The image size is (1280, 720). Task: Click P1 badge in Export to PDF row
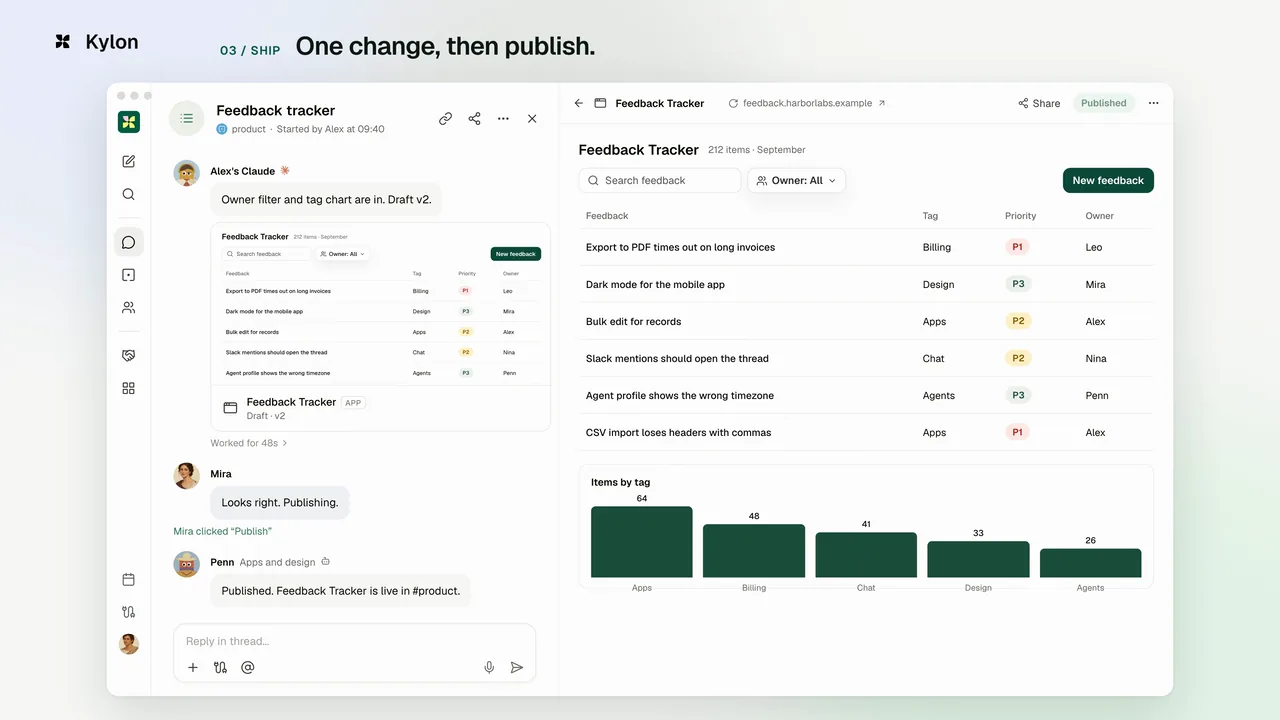click(x=1018, y=247)
